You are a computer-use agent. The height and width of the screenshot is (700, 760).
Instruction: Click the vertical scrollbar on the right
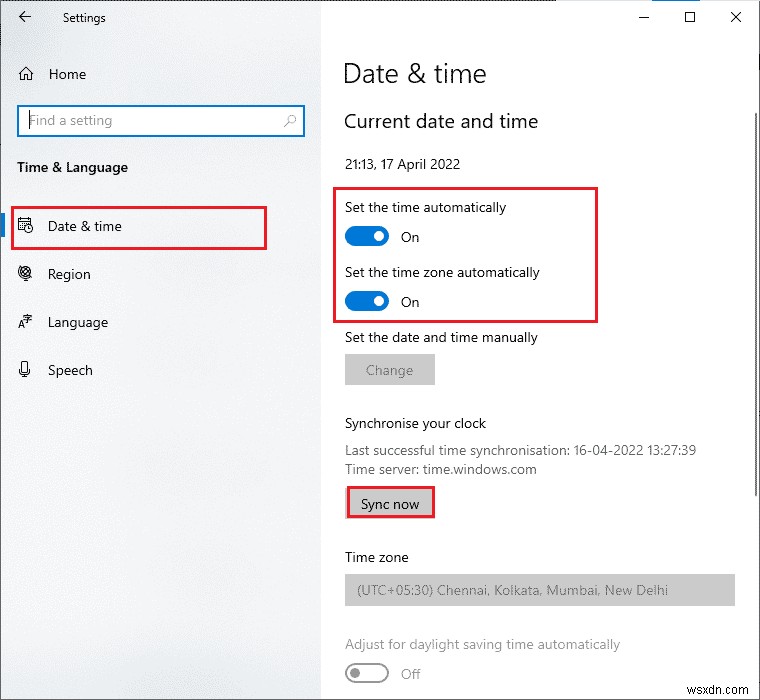click(754, 300)
